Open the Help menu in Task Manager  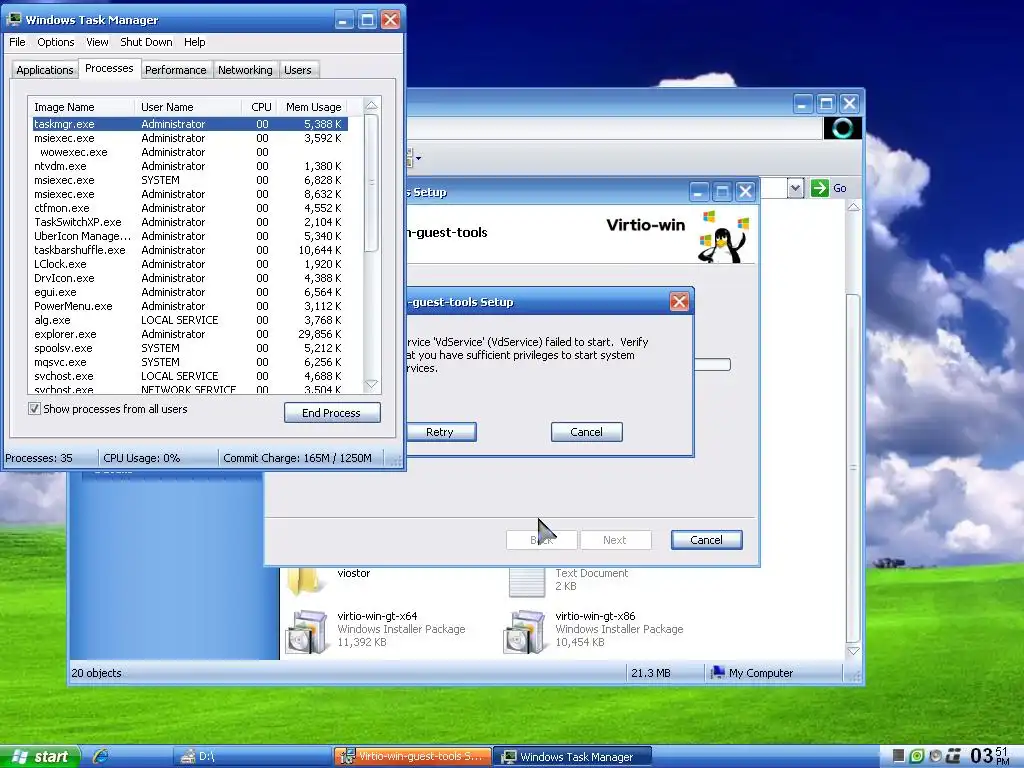[x=195, y=42]
